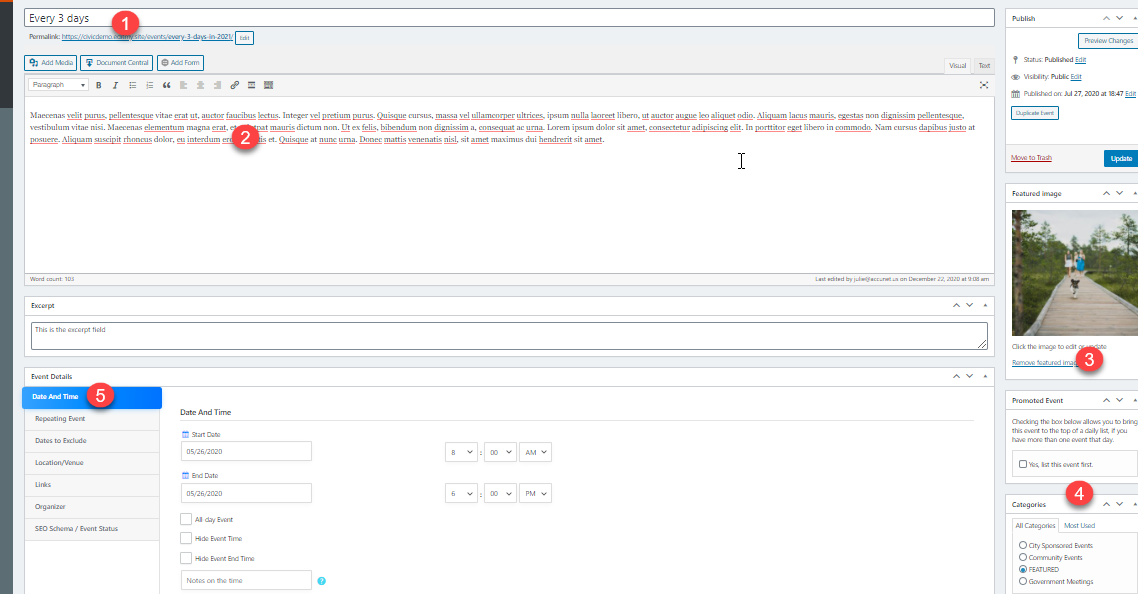The width and height of the screenshot is (1138, 594).
Task: Move Excerpt panel down
Action: click(x=969, y=305)
